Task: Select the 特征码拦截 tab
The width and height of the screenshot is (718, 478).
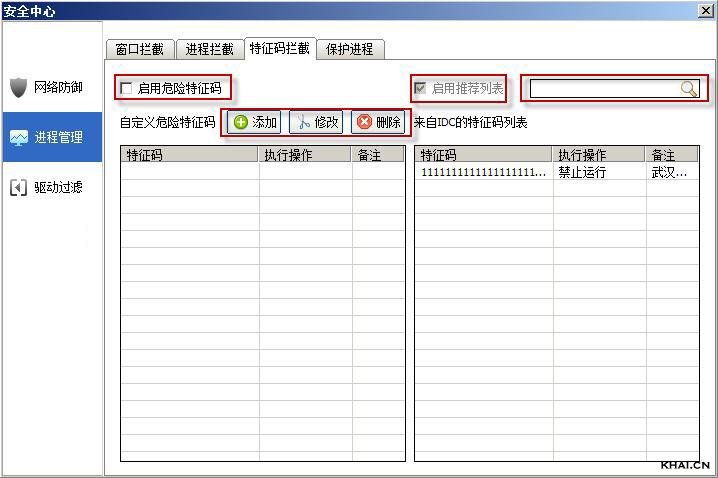Action: [279, 48]
